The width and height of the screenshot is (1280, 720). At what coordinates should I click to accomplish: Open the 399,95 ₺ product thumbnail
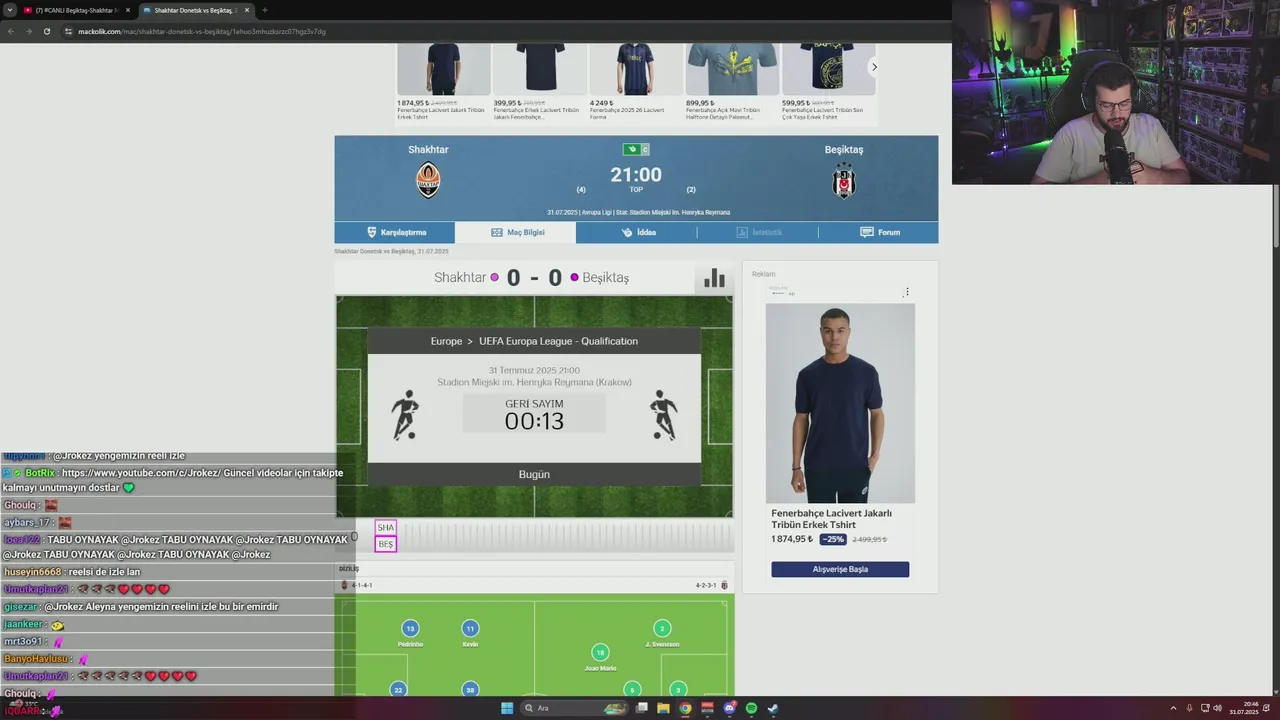tap(540, 69)
